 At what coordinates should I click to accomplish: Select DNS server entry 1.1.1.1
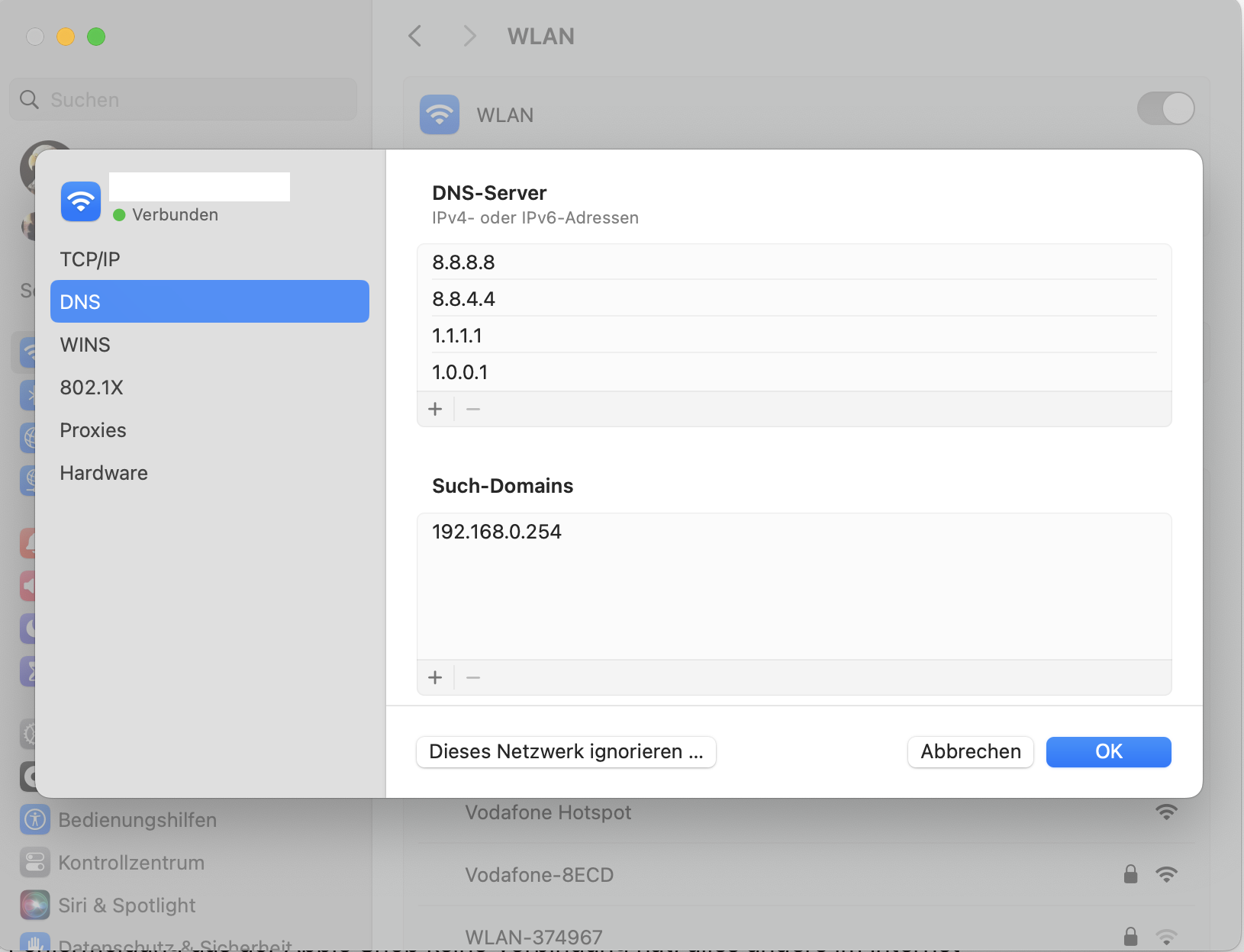click(x=457, y=336)
